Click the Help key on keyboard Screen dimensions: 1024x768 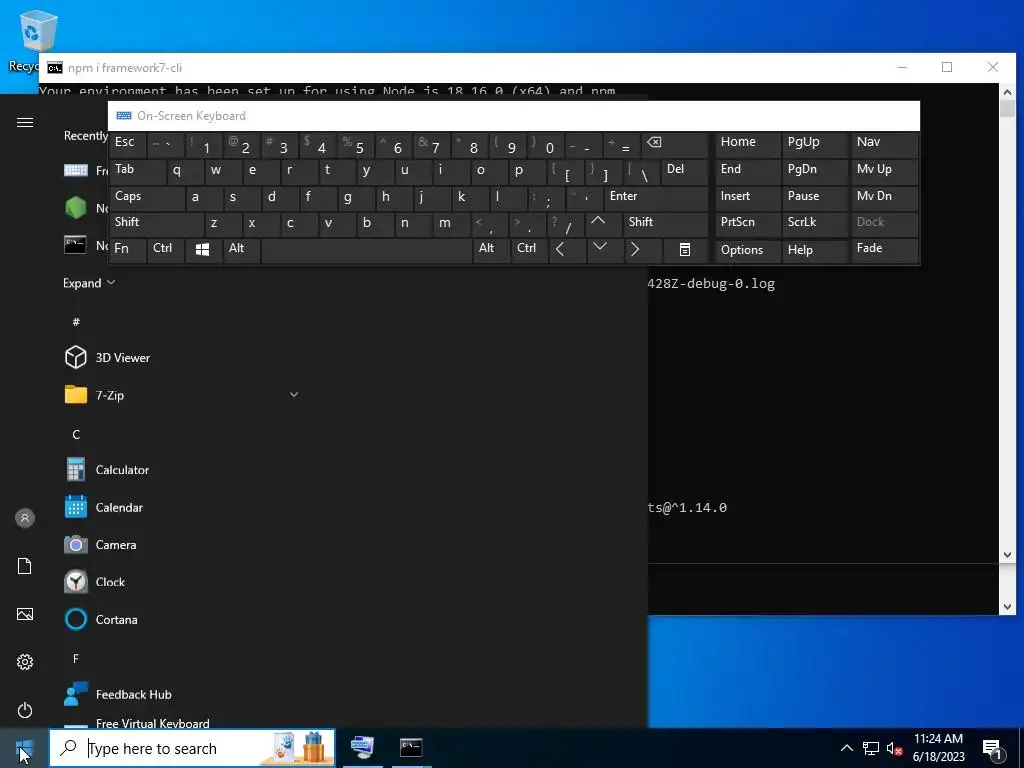tap(814, 250)
